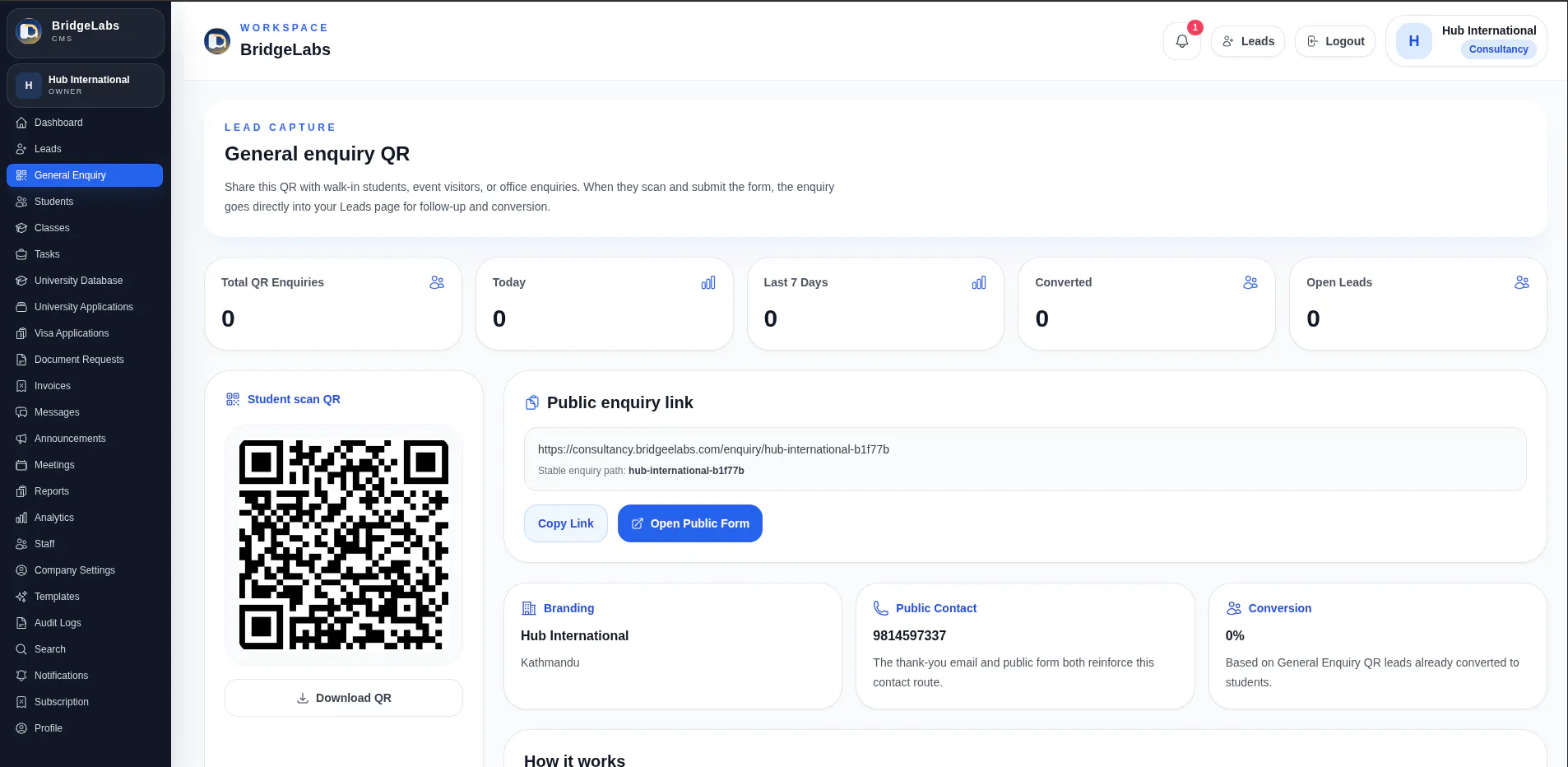Click the Reports icon in sidebar

coord(21,491)
